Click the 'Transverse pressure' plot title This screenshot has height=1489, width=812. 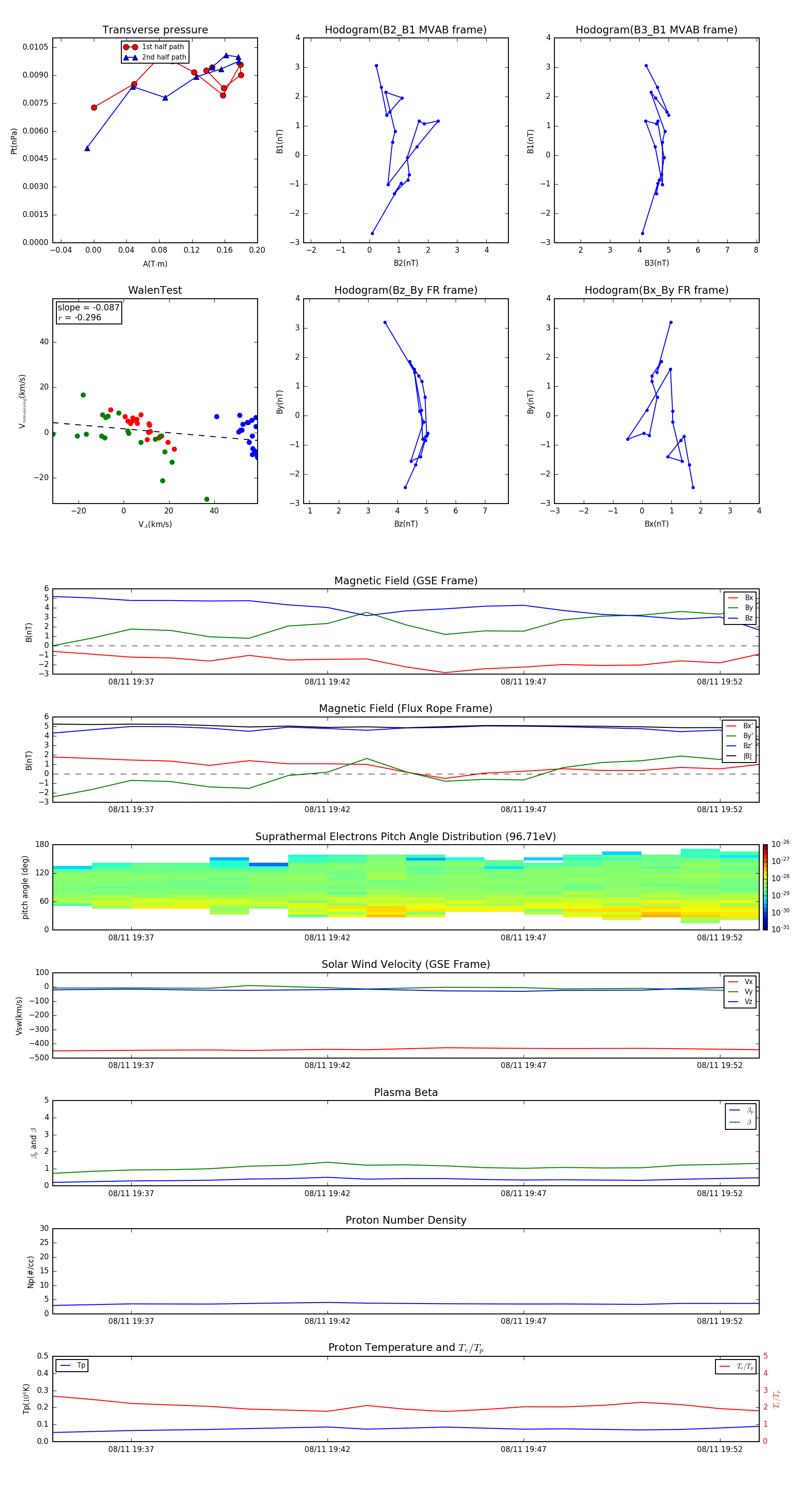(x=155, y=30)
